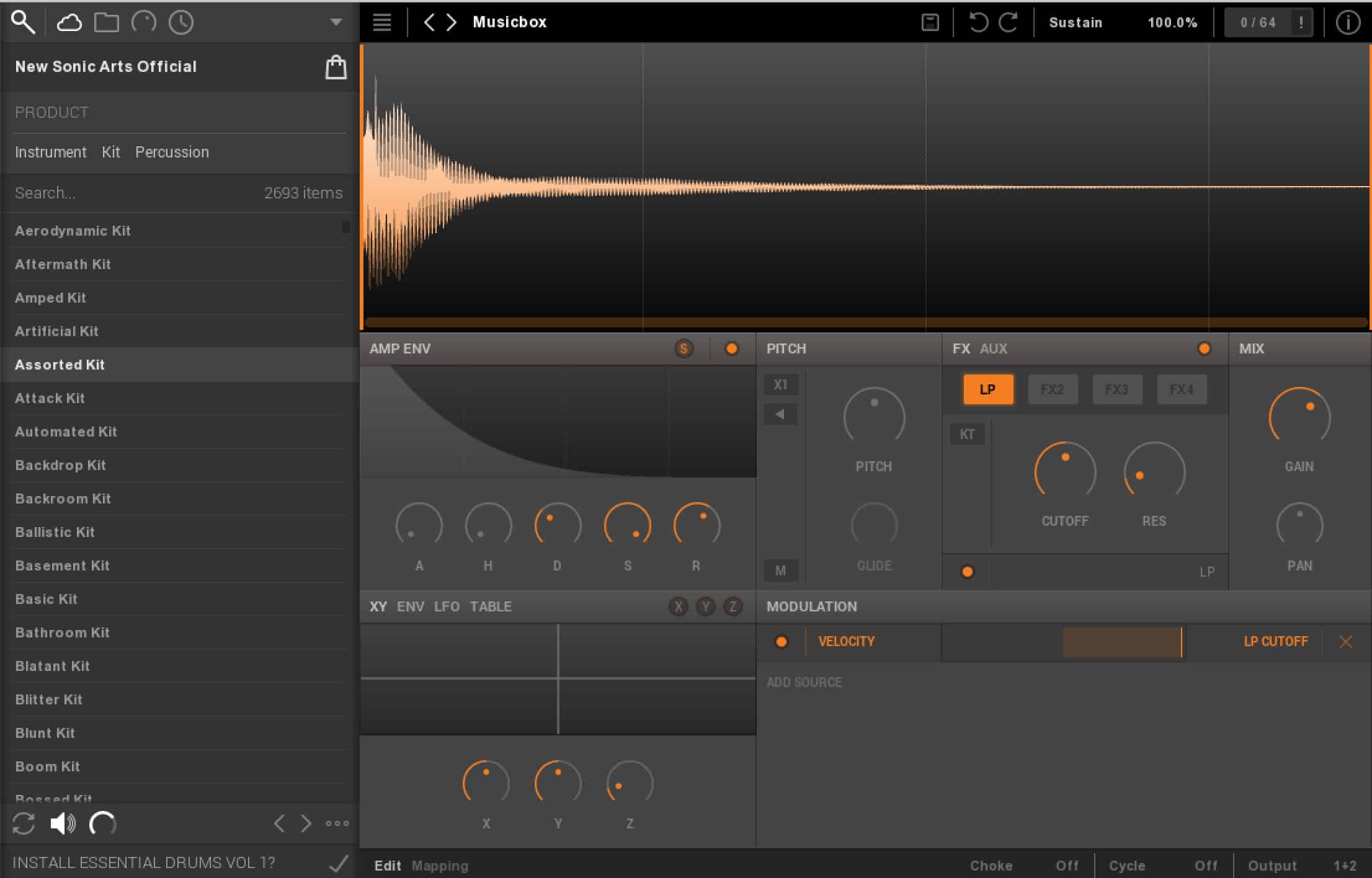Screen dimensions: 1372x878
Task: Switch to the AUX tab
Action: [x=993, y=348]
